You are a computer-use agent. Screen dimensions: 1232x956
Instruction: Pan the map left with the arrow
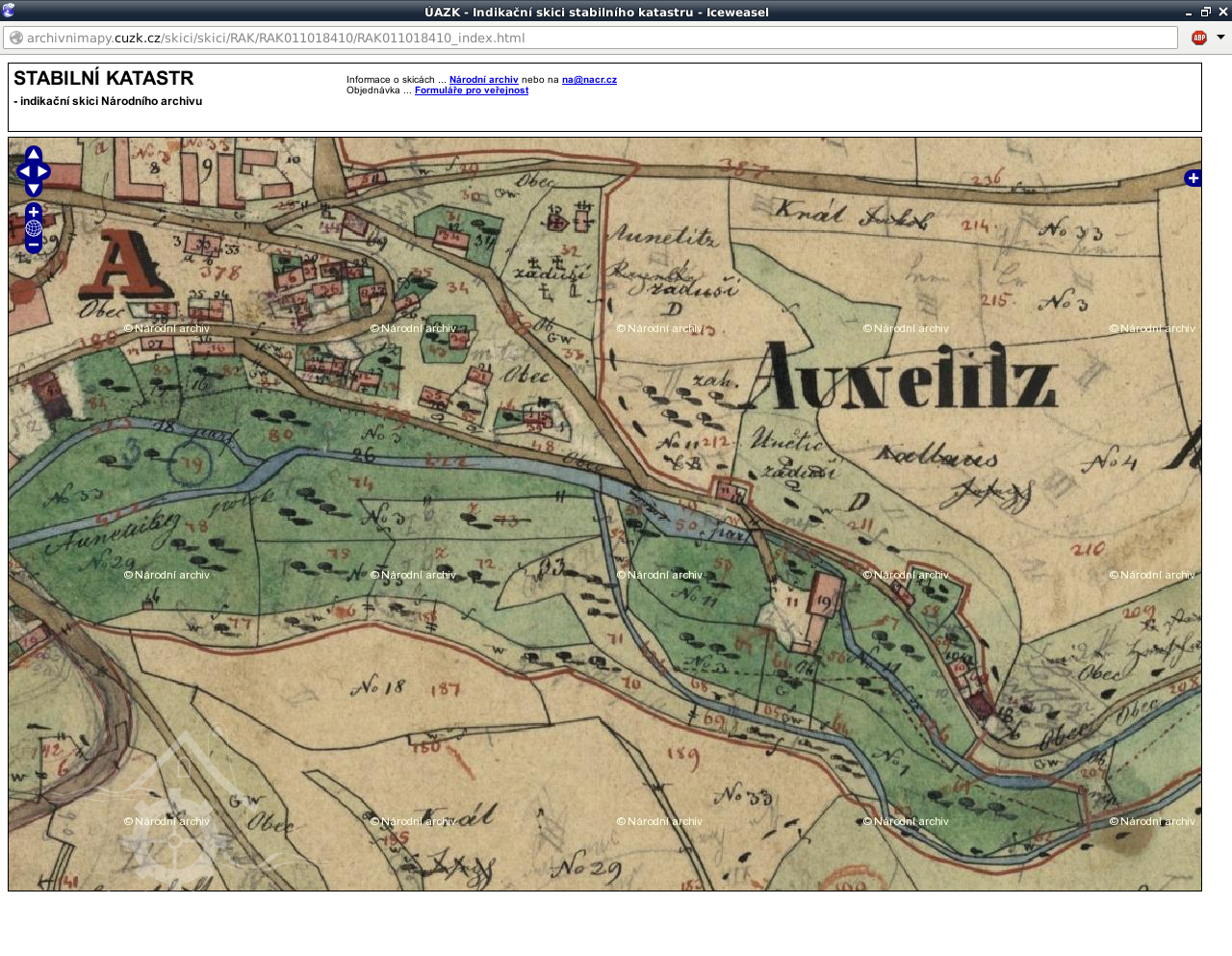(24, 171)
